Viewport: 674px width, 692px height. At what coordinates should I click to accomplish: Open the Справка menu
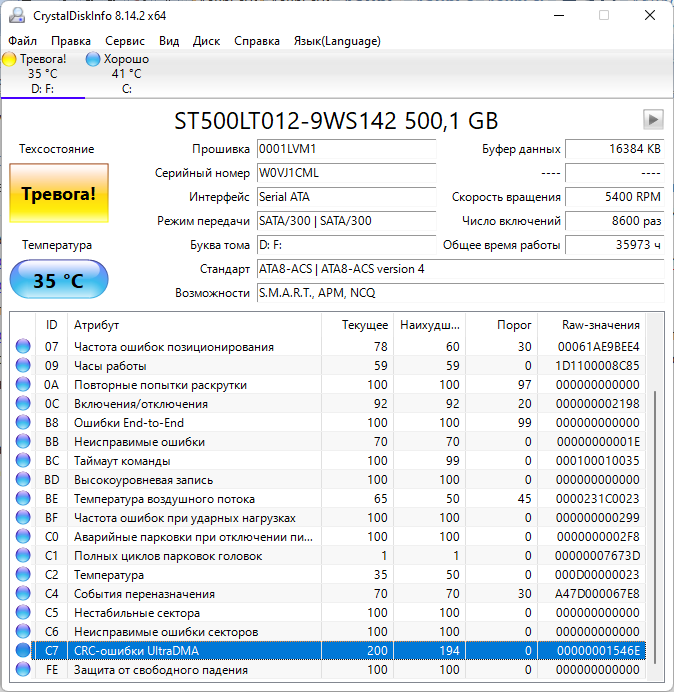[257, 41]
